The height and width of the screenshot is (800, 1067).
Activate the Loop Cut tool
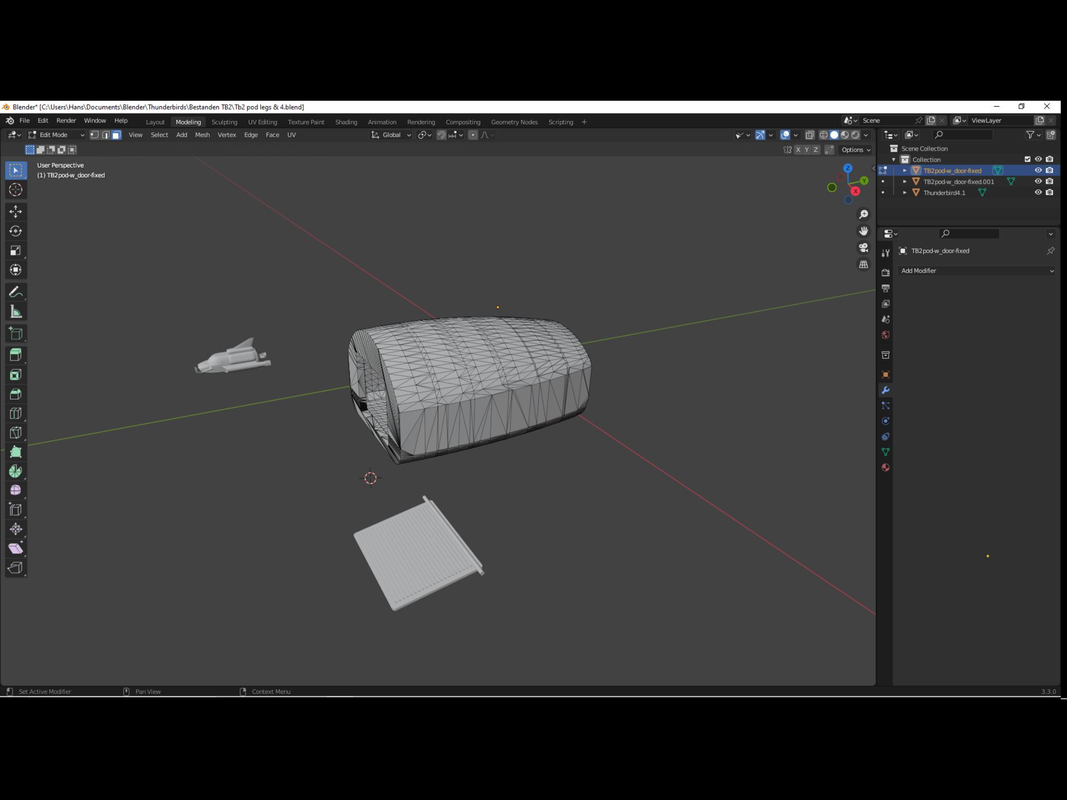16,413
